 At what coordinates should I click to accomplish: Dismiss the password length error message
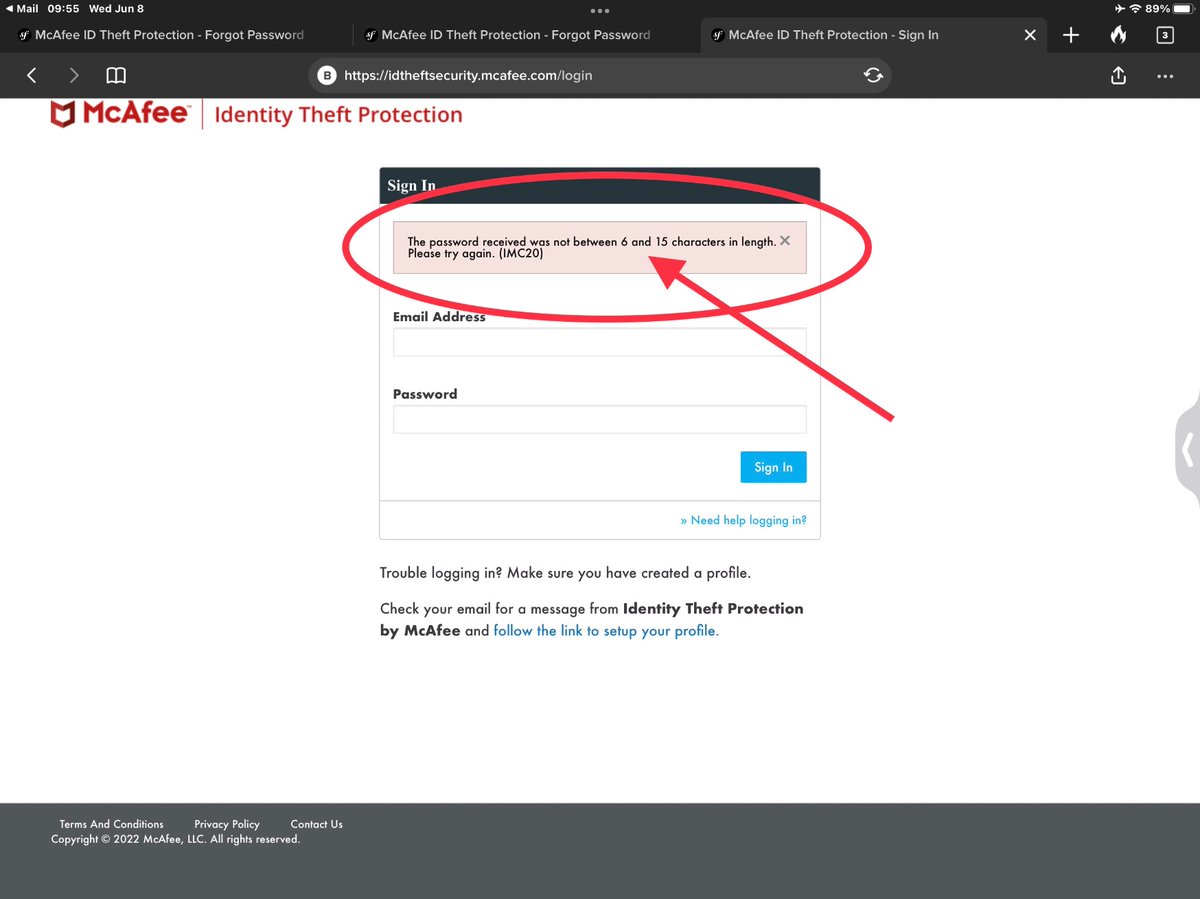[785, 241]
